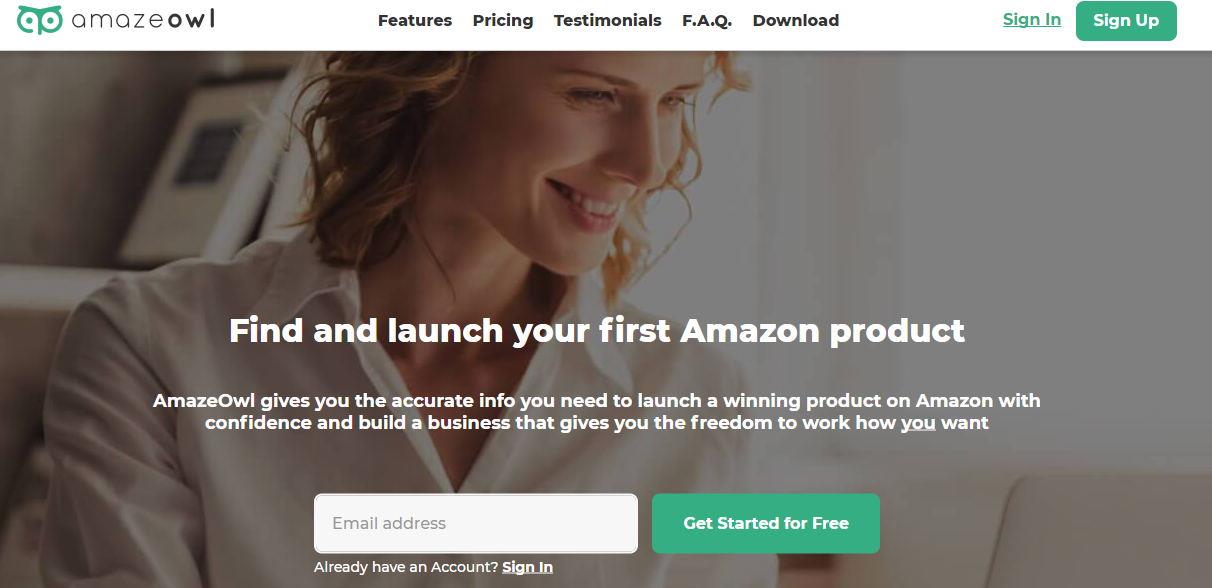The image size is (1212, 588).
Task: Click the Sign In link in the header
Action: click(1032, 20)
